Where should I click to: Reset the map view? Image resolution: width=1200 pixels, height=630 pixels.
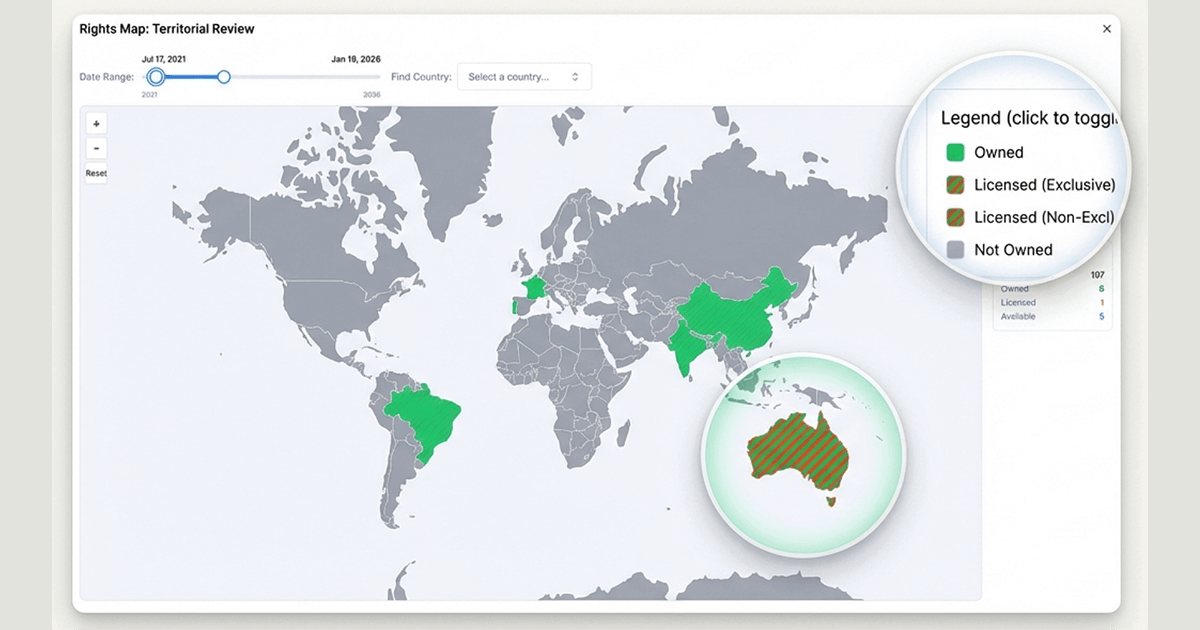pyautogui.click(x=96, y=173)
